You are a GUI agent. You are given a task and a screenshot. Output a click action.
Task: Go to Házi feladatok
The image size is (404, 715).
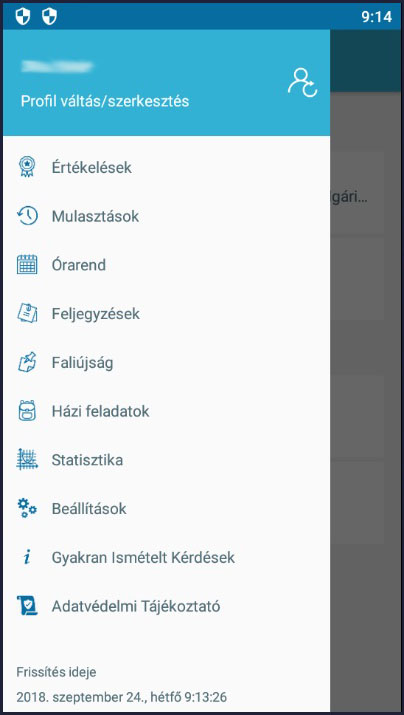[x=166, y=411]
